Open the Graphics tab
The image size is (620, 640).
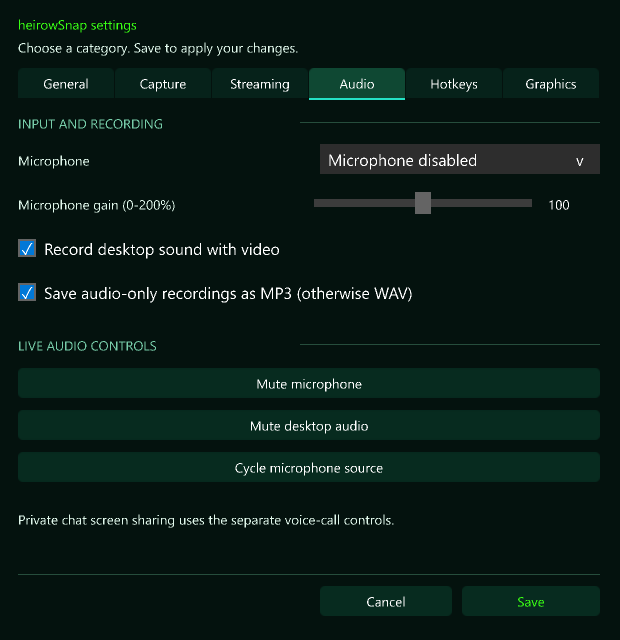(x=551, y=84)
